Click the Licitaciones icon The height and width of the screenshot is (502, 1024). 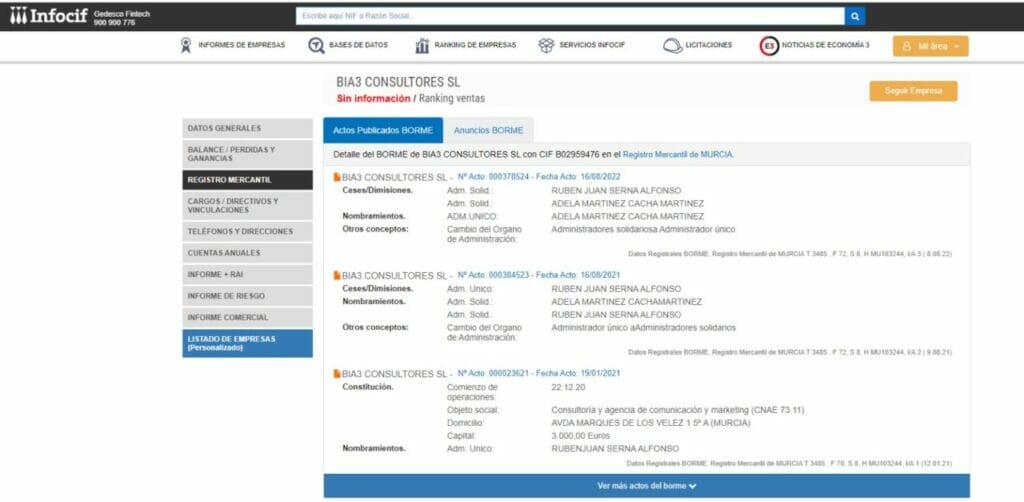(x=672, y=45)
